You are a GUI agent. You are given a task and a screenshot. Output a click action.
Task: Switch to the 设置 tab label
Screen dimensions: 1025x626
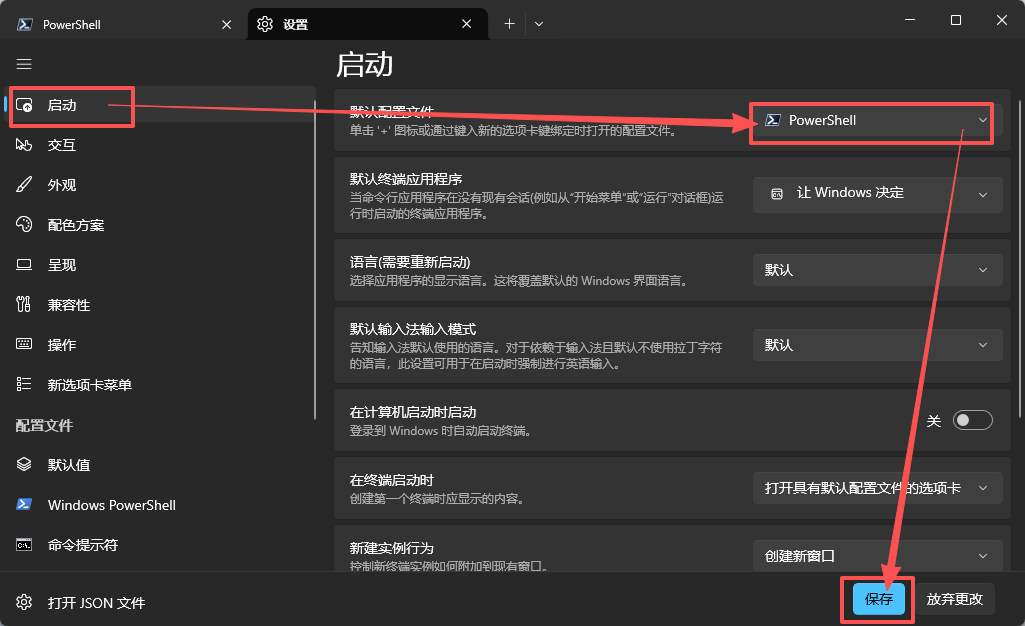coord(295,24)
